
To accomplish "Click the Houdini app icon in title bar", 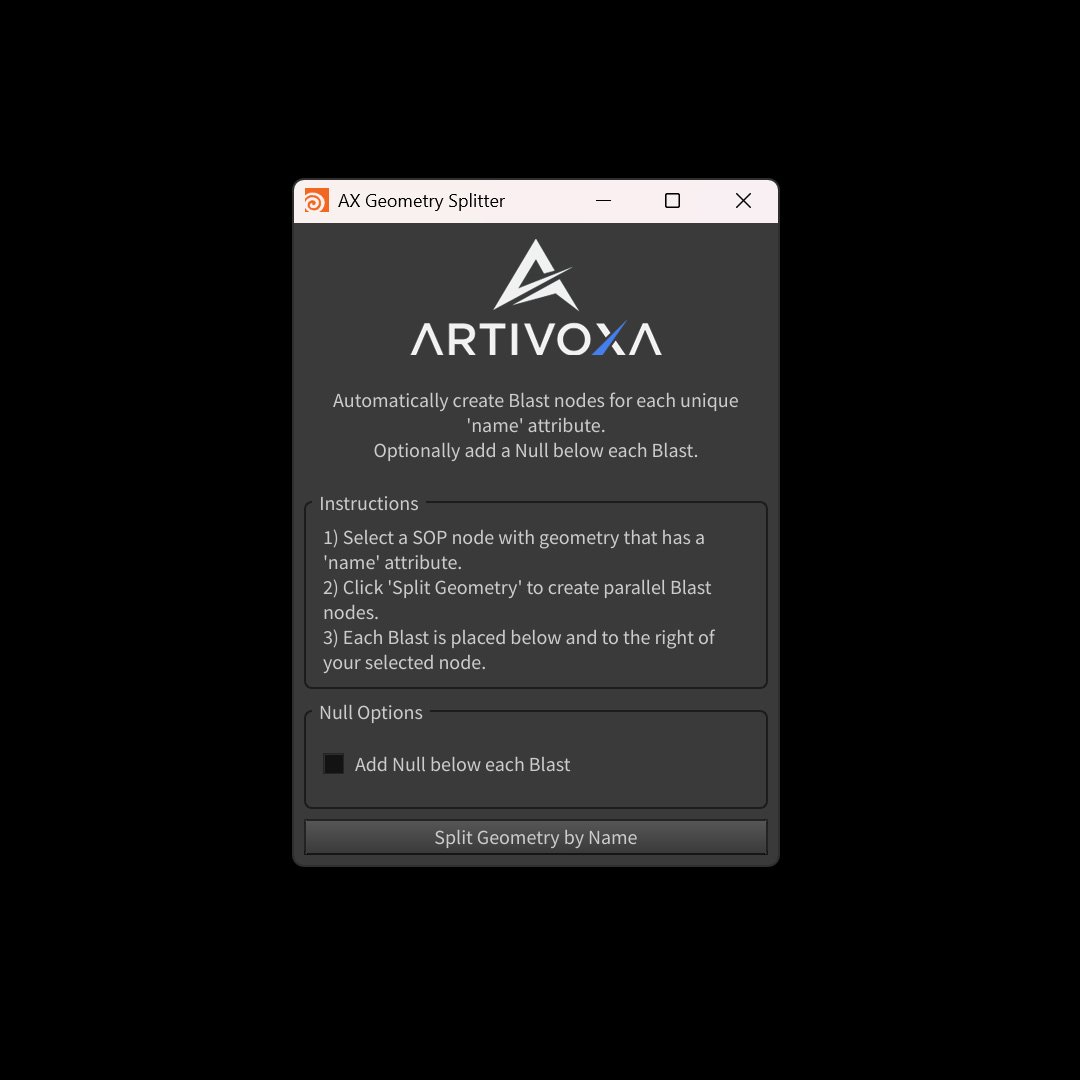I will [x=316, y=200].
